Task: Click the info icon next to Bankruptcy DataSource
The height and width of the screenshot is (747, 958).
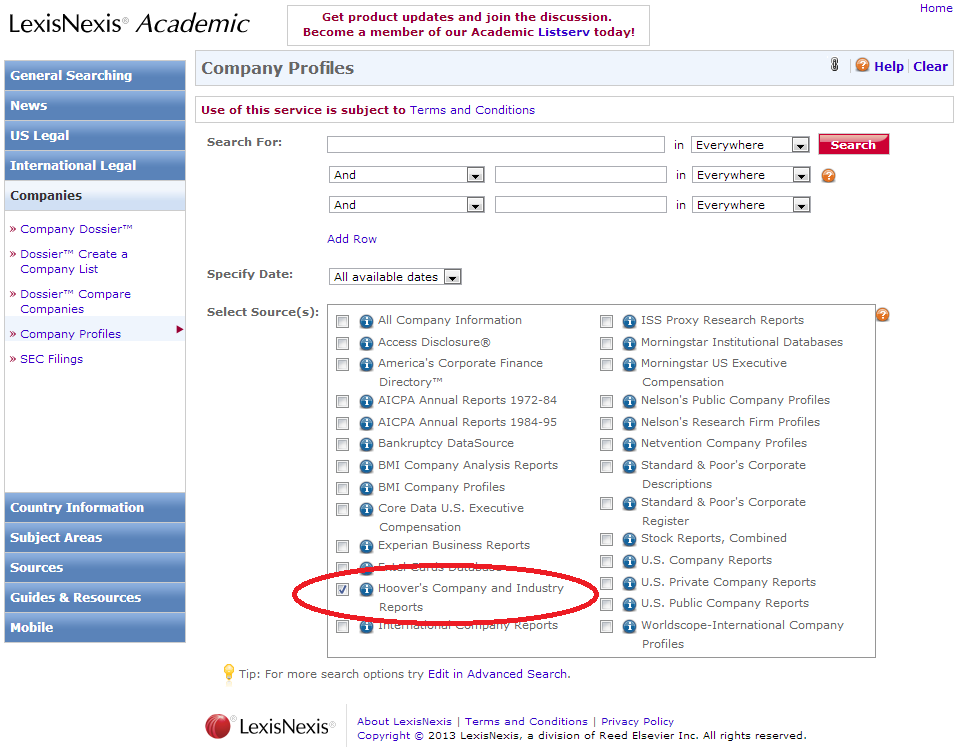Action: tap(366, 444)
